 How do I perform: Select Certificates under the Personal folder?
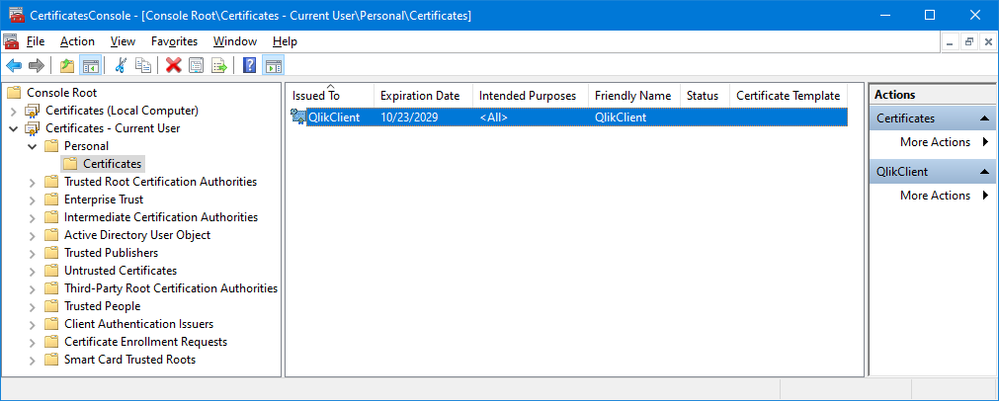[x=112, y=164]
